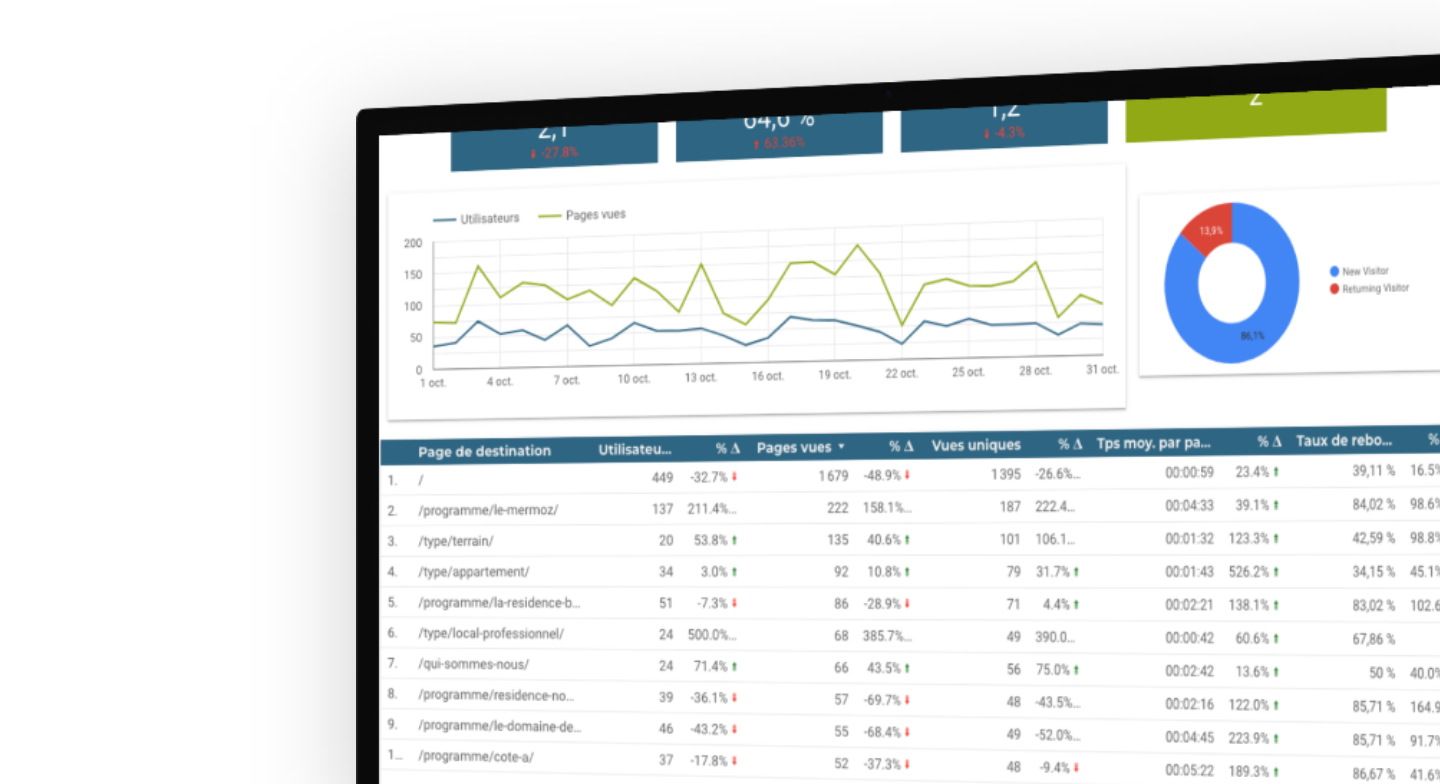Click the green up arrow beside 10.8%
The height and width of the screenshot is (784, 1440).
pyautogui.click(x=908, y=572)
